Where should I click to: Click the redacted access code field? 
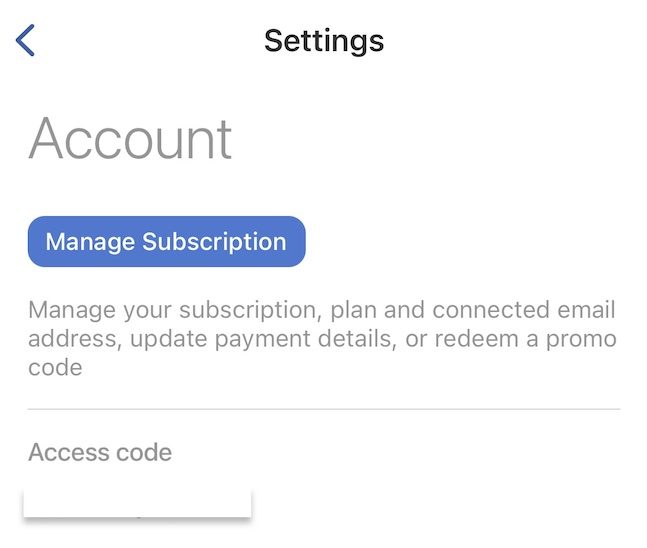[x=137, y=503]
